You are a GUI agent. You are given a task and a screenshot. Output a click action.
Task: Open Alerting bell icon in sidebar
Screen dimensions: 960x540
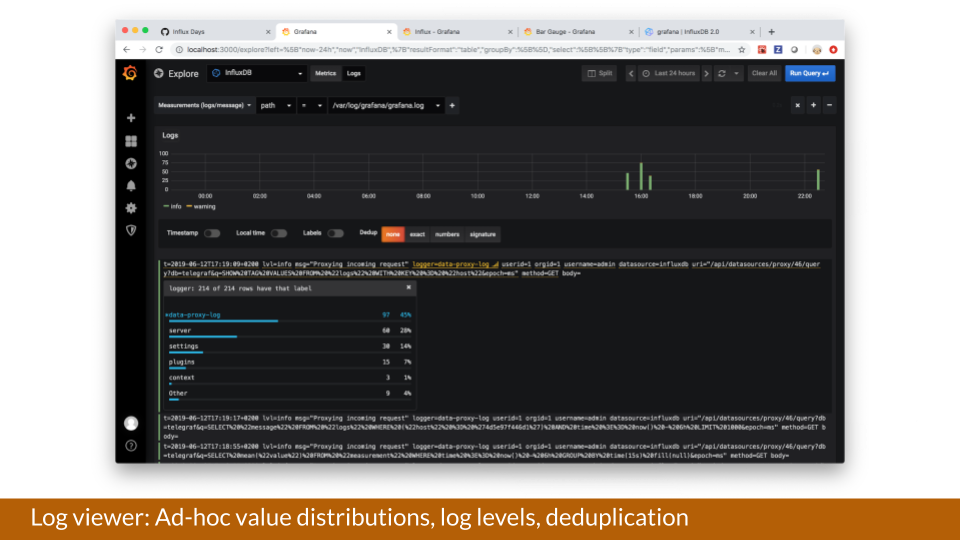[x=130, y=186]
